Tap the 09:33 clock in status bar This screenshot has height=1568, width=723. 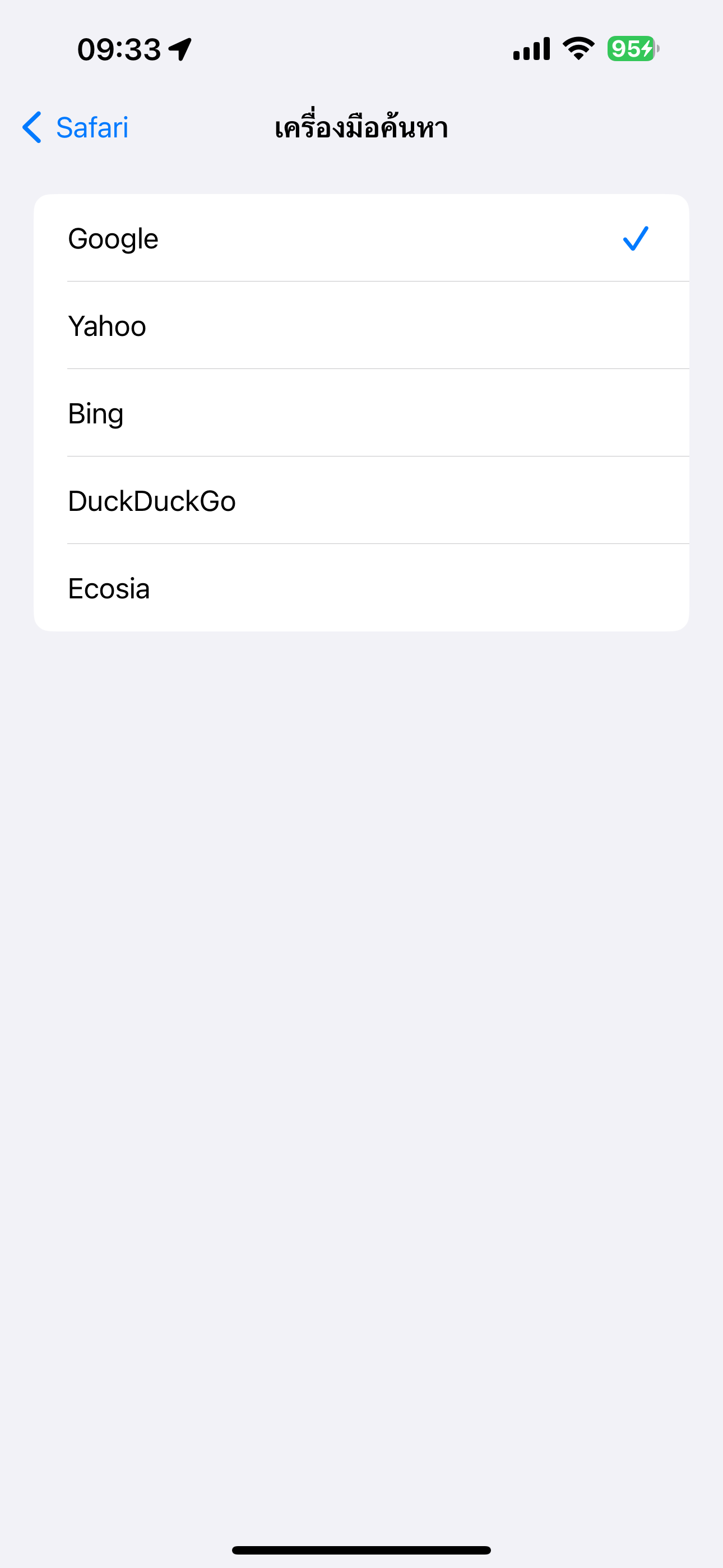tap(119, 49)
